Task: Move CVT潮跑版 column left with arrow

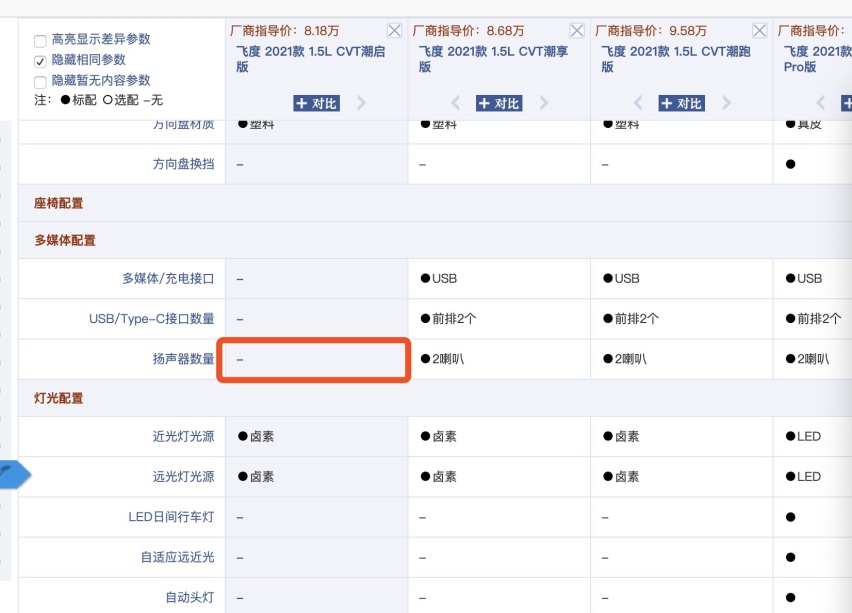Action: point(638,103)
